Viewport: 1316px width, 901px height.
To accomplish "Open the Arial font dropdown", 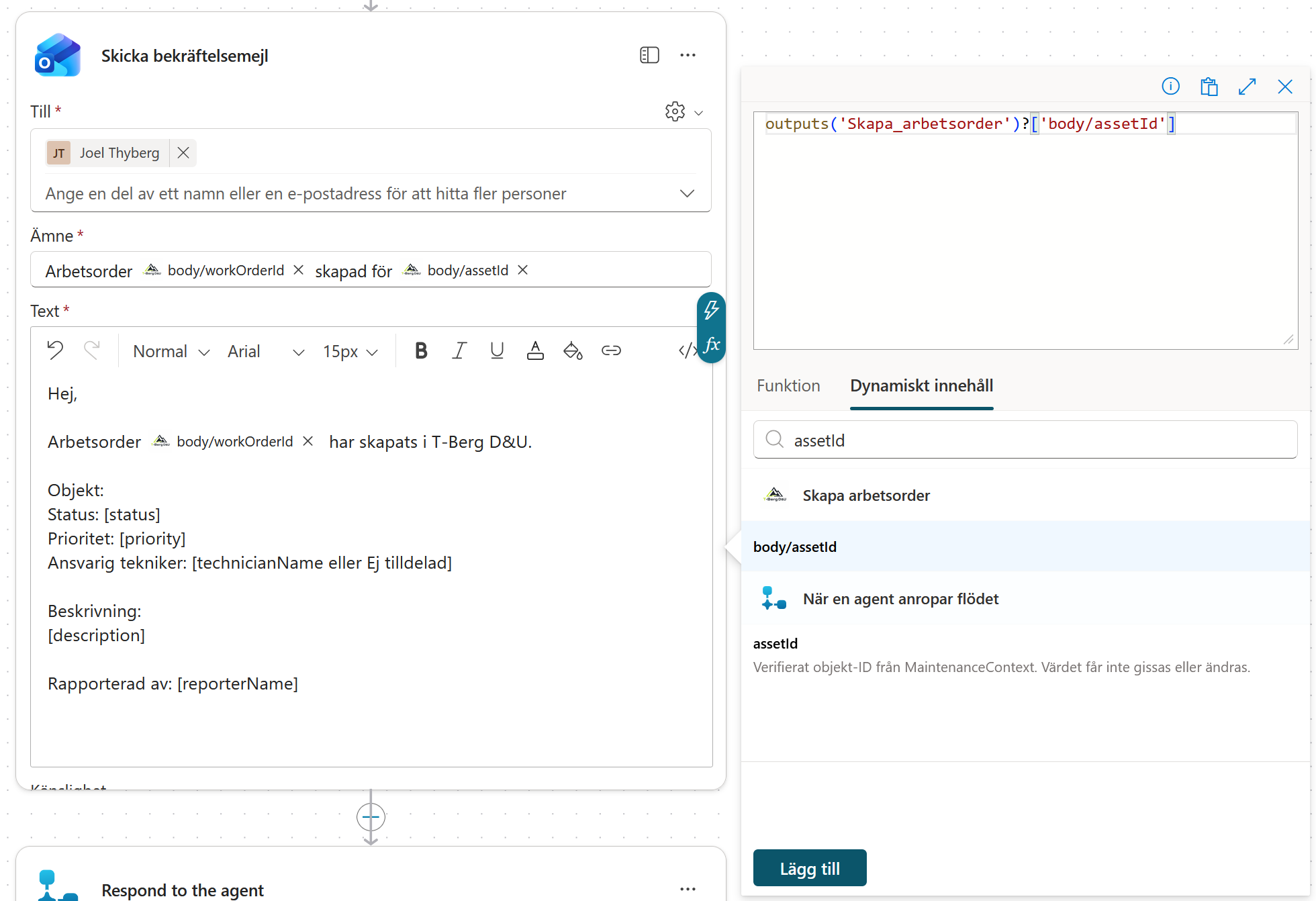I will pos(266,351).
